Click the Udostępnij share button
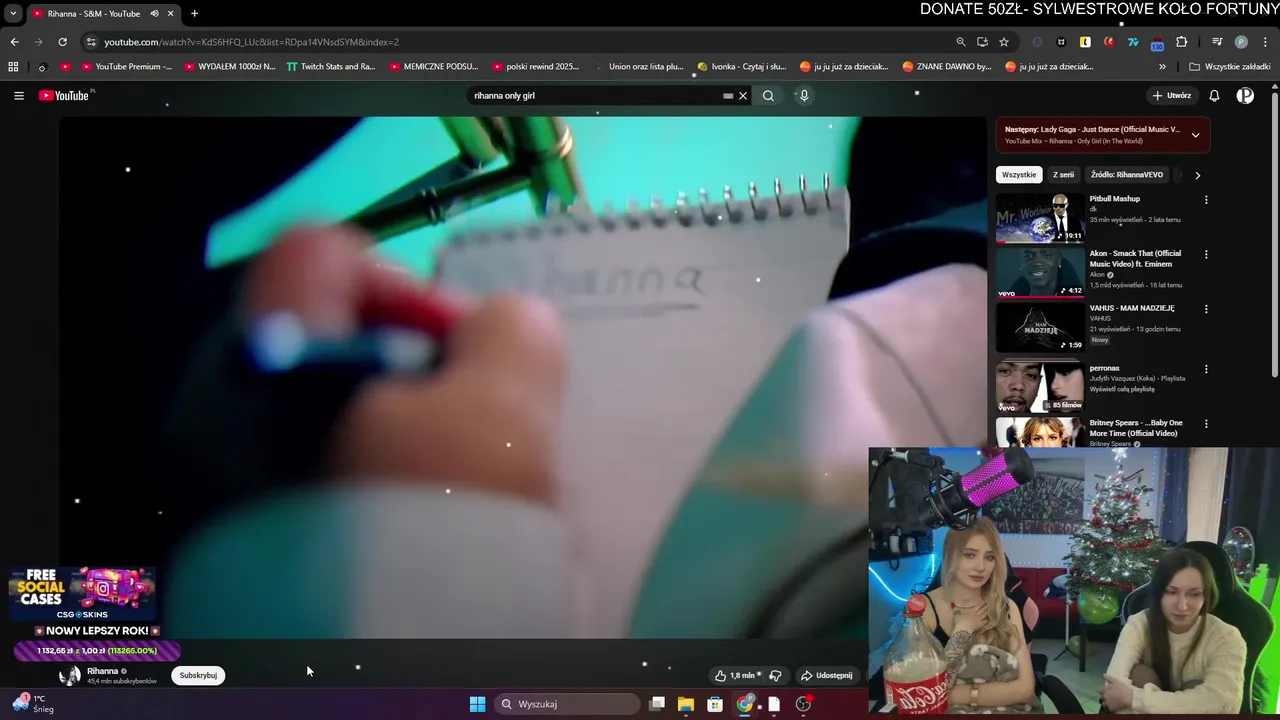1280x720 pixels. tap(827, 676)
